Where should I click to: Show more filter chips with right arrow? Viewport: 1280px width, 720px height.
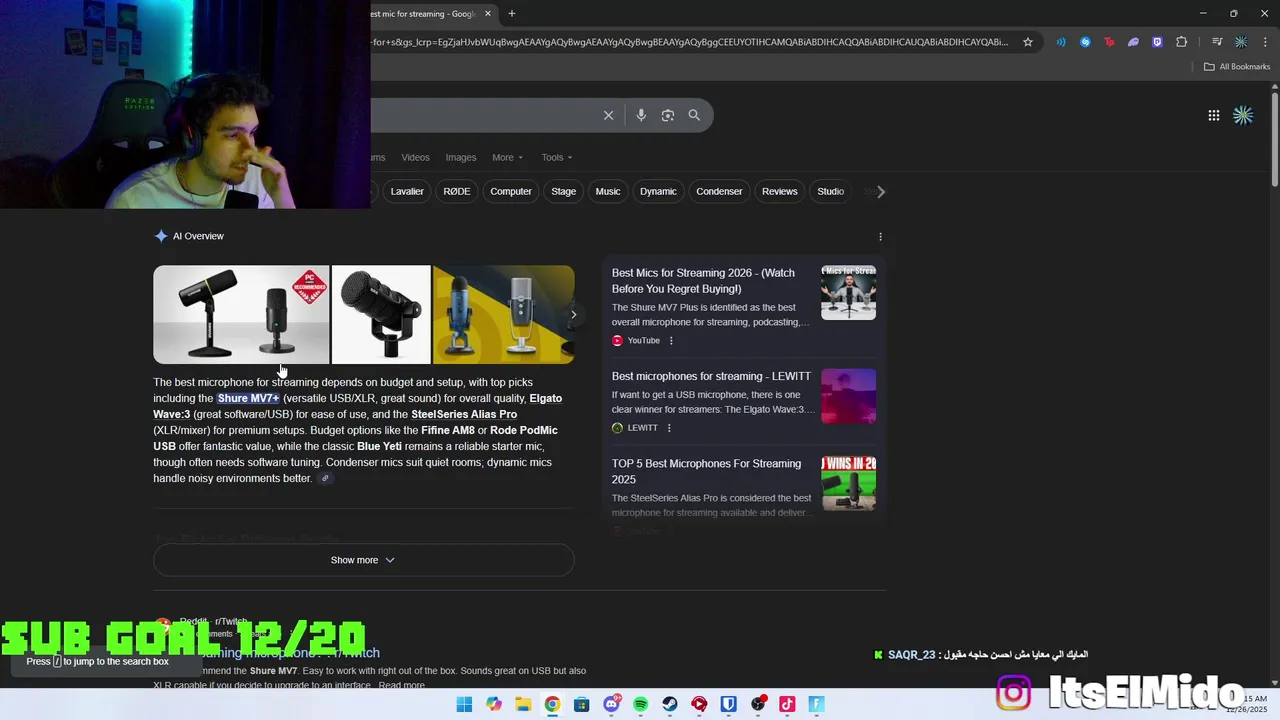pyautogui.click(x=880, y=191)
